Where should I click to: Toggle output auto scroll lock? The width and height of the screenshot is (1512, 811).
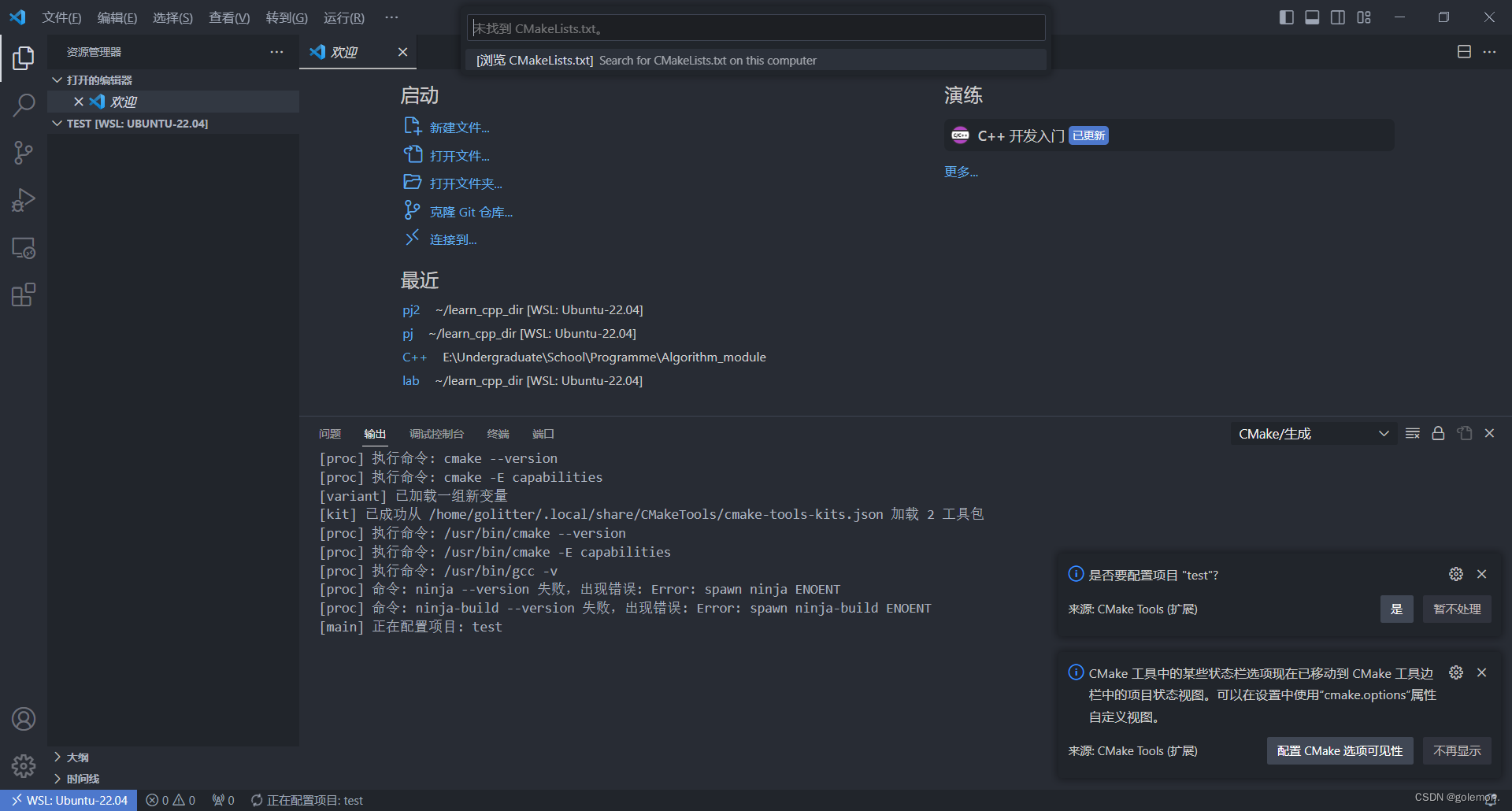1438,434
